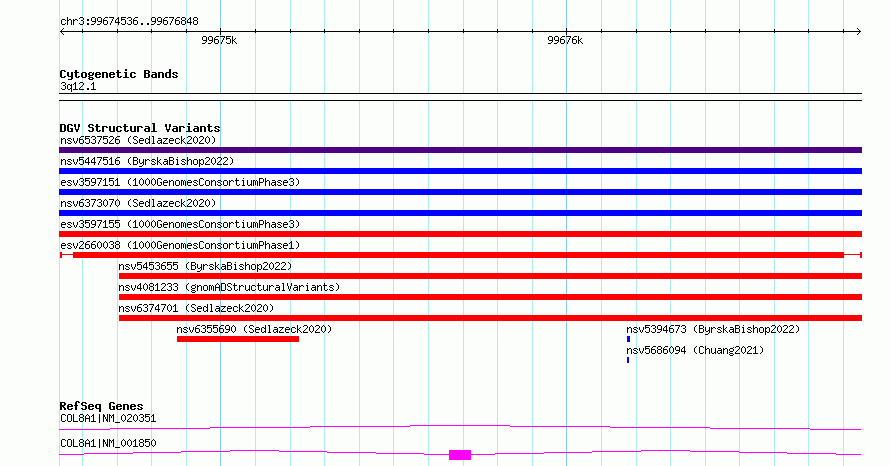The width and height of the screenshot is (890, 466).
Task: Select the 3q12.1 band label
Action: point(78,86)
